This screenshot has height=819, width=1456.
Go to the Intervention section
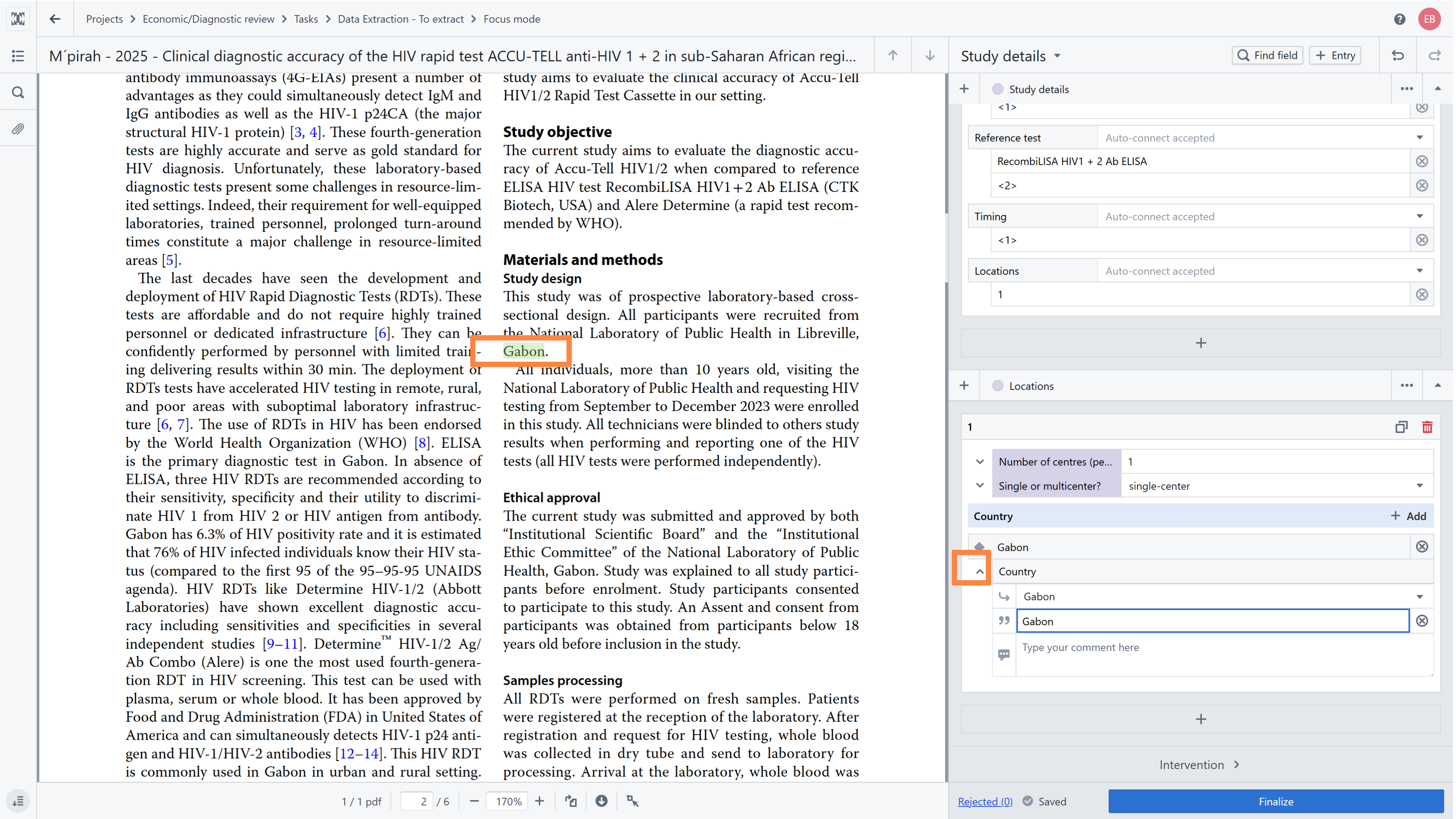1199,765
